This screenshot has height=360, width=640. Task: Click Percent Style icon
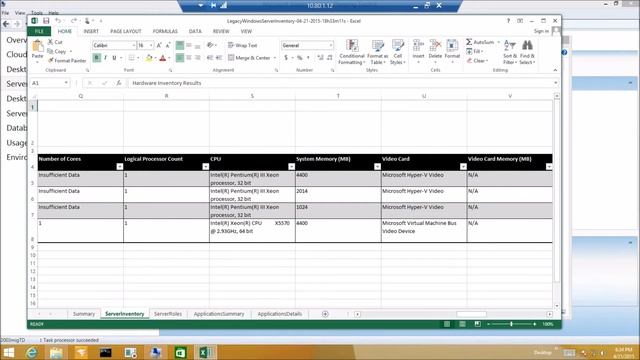click(x=299, y=58)
